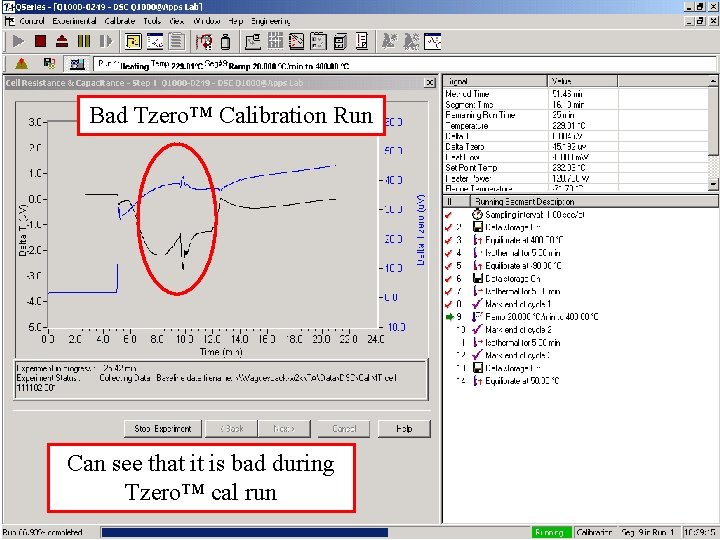Click the save-disk icon in status toolbar
720x540 pixels.
(49, 63)
